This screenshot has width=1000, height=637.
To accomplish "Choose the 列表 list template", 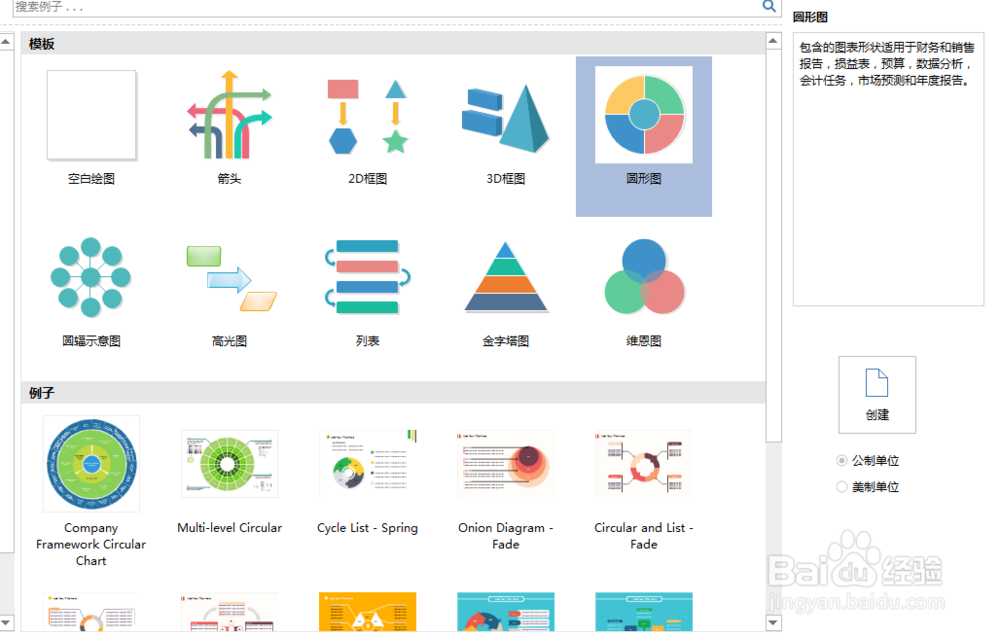I will [x=368, y=277].
